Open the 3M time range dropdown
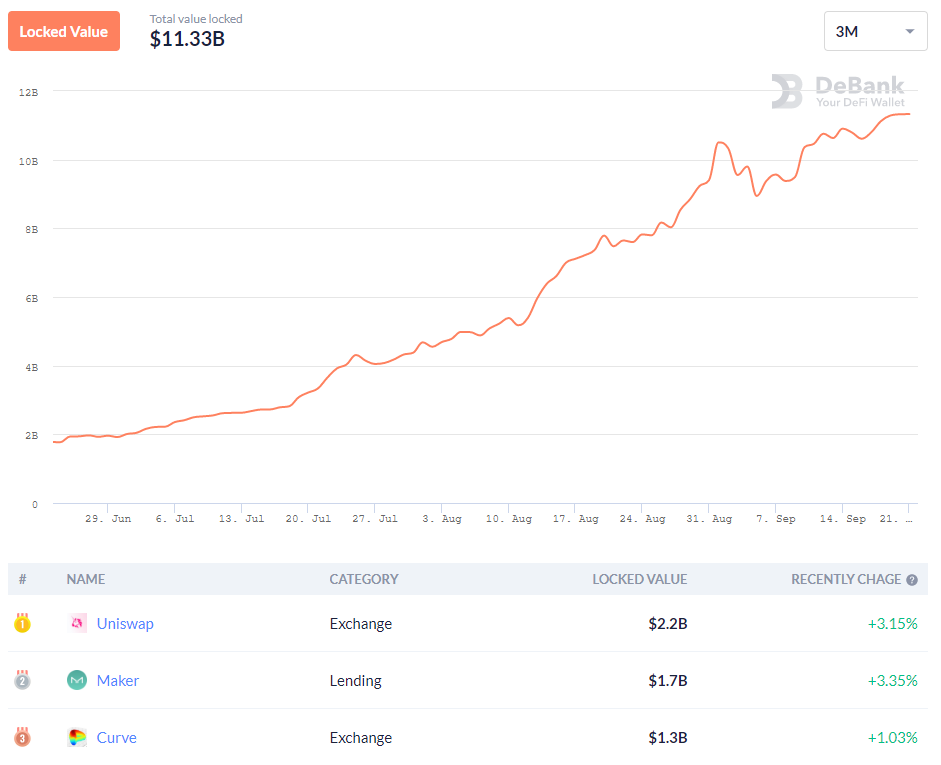This screenshot has height=765, width=941. coord(875,32)
